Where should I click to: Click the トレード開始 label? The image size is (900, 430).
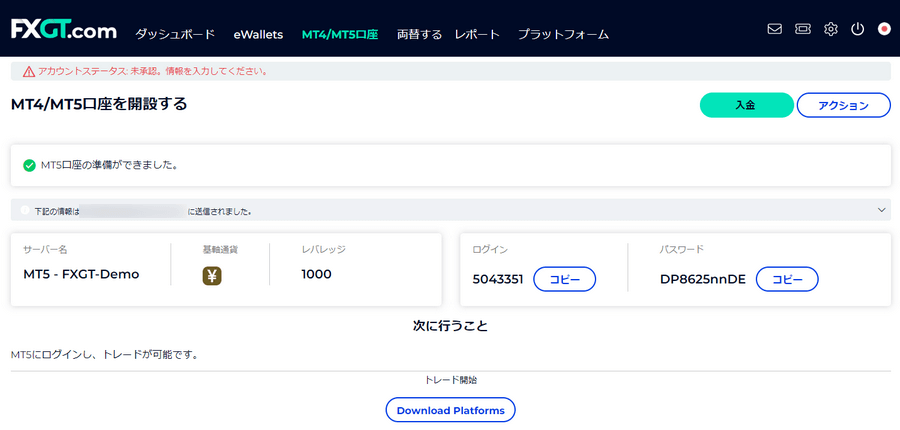451,379
